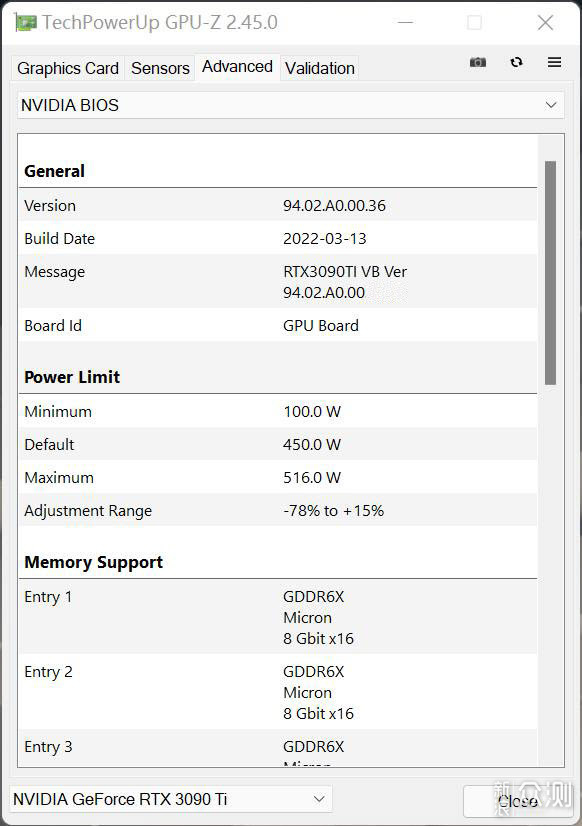Click the maximize window button
This screenshot has height=826, width=582.
click(474, 23)
